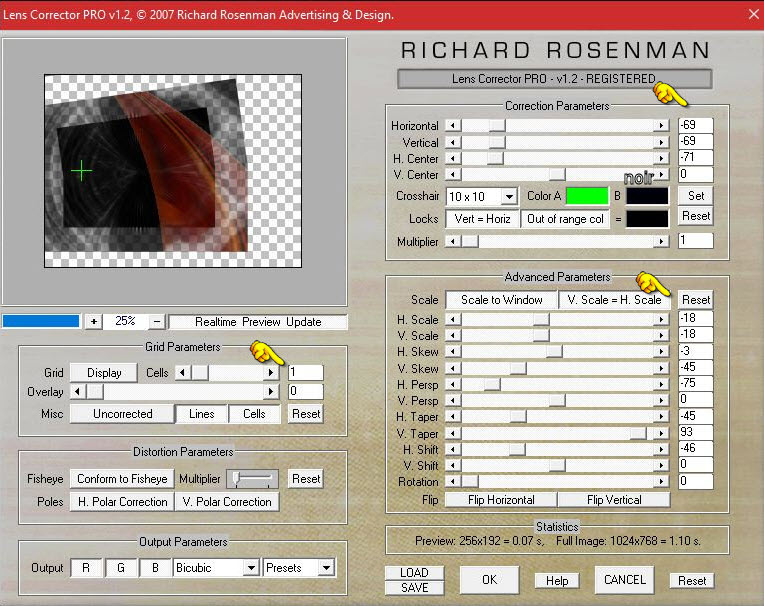Toggle the Vert = Horiz lock
764x606 pixels.
[x=482, y=219]
